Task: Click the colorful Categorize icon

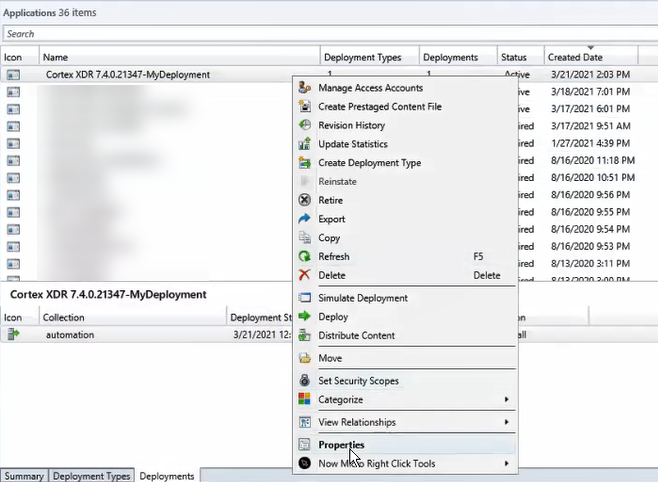Action: [x=305, y=399]
